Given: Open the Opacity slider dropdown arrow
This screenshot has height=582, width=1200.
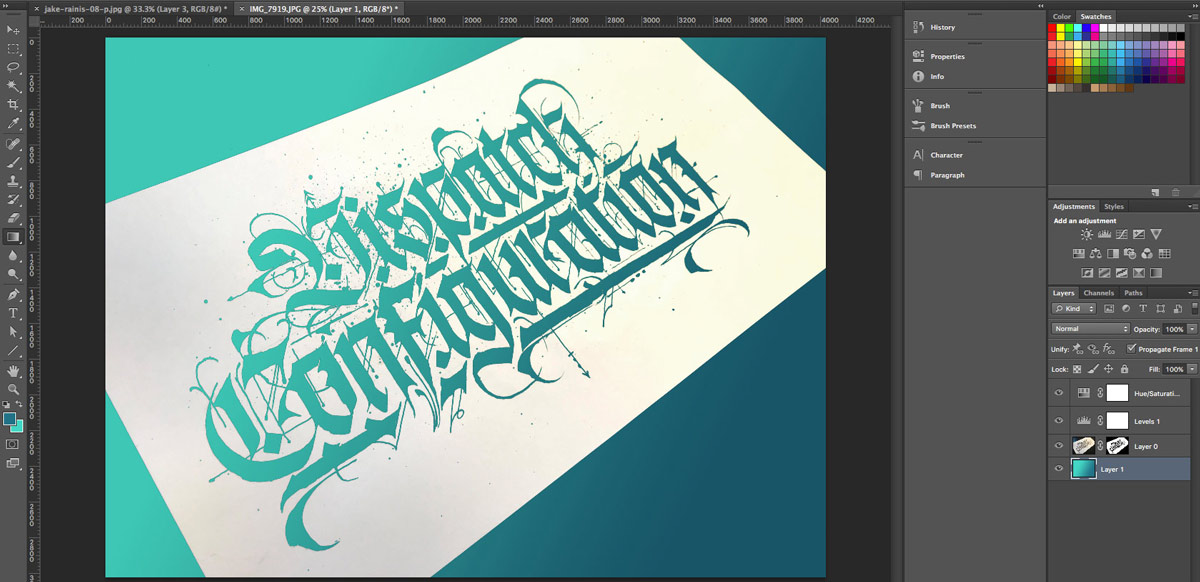Looking at the screenshot, I should [1190, 329].
